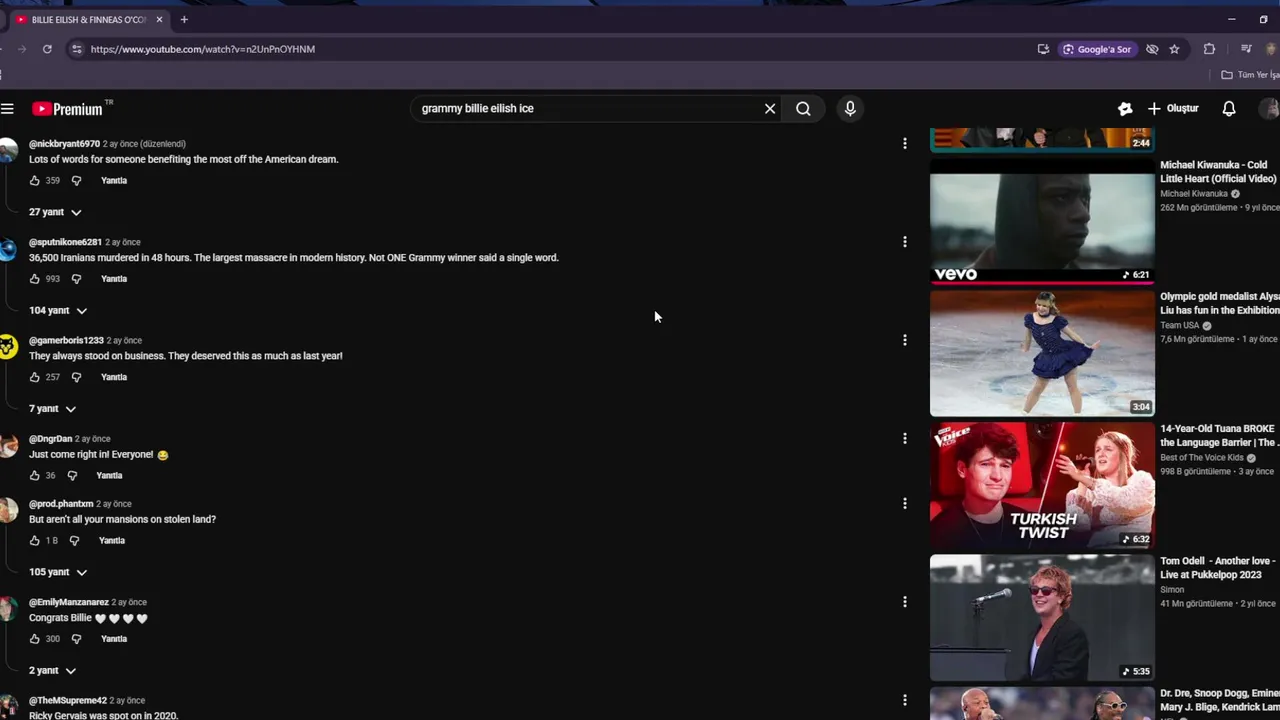This screenshot has width=1280, height=720.
Task: Expand the 27 yanıt replies
Action: [x=55, y=212]
